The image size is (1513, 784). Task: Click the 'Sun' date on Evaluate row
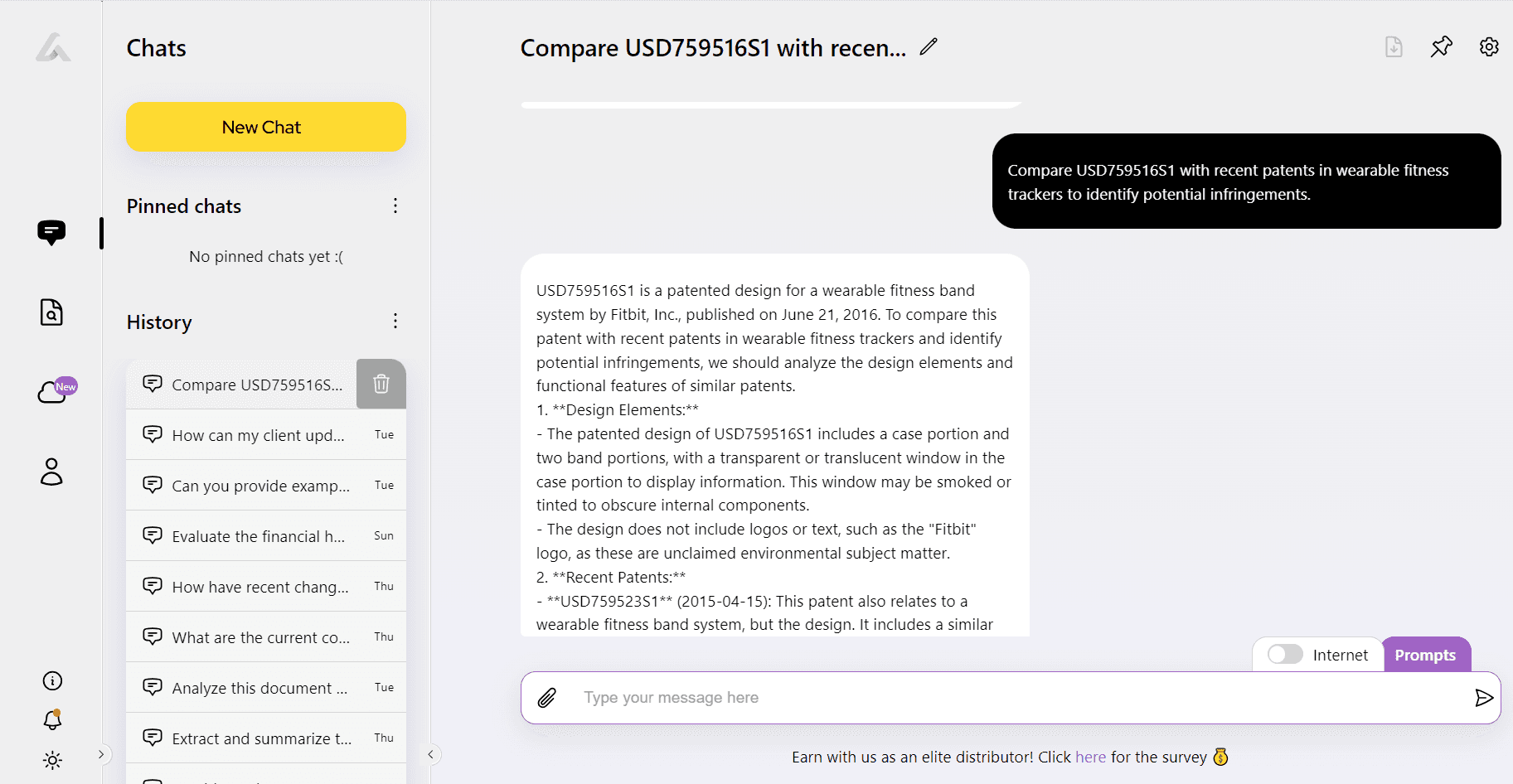click(384, 535)
